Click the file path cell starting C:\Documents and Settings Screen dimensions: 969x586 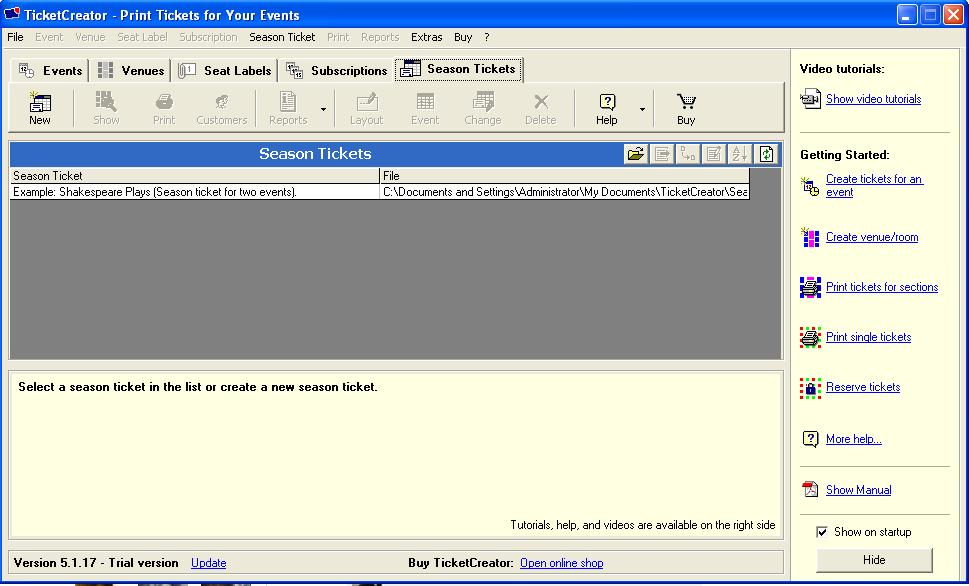click(564, 192)
